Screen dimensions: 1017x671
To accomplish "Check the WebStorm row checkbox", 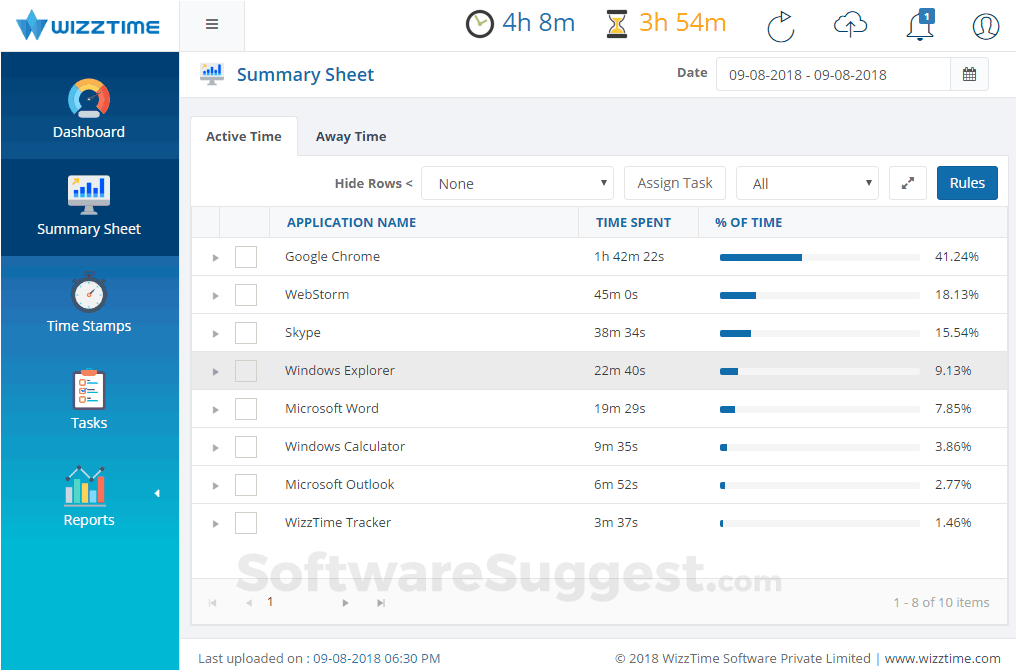I will 246,295.
